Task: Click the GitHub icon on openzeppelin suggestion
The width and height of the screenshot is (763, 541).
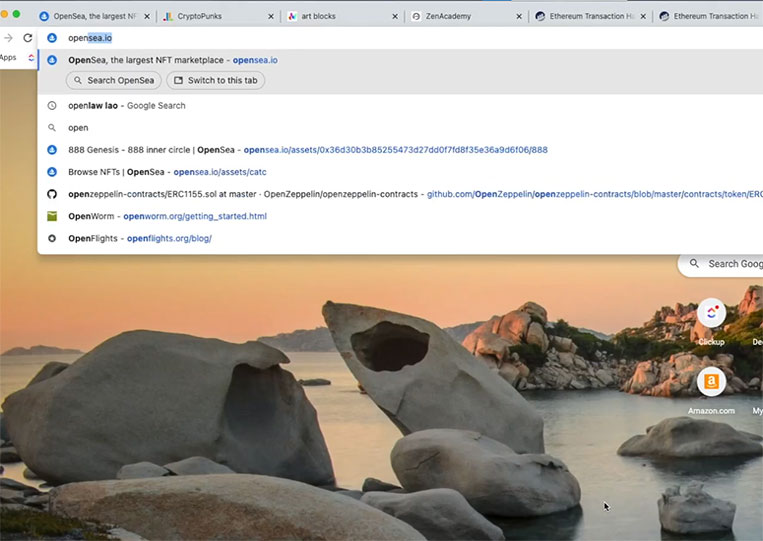Action: [x=52, y=194]
